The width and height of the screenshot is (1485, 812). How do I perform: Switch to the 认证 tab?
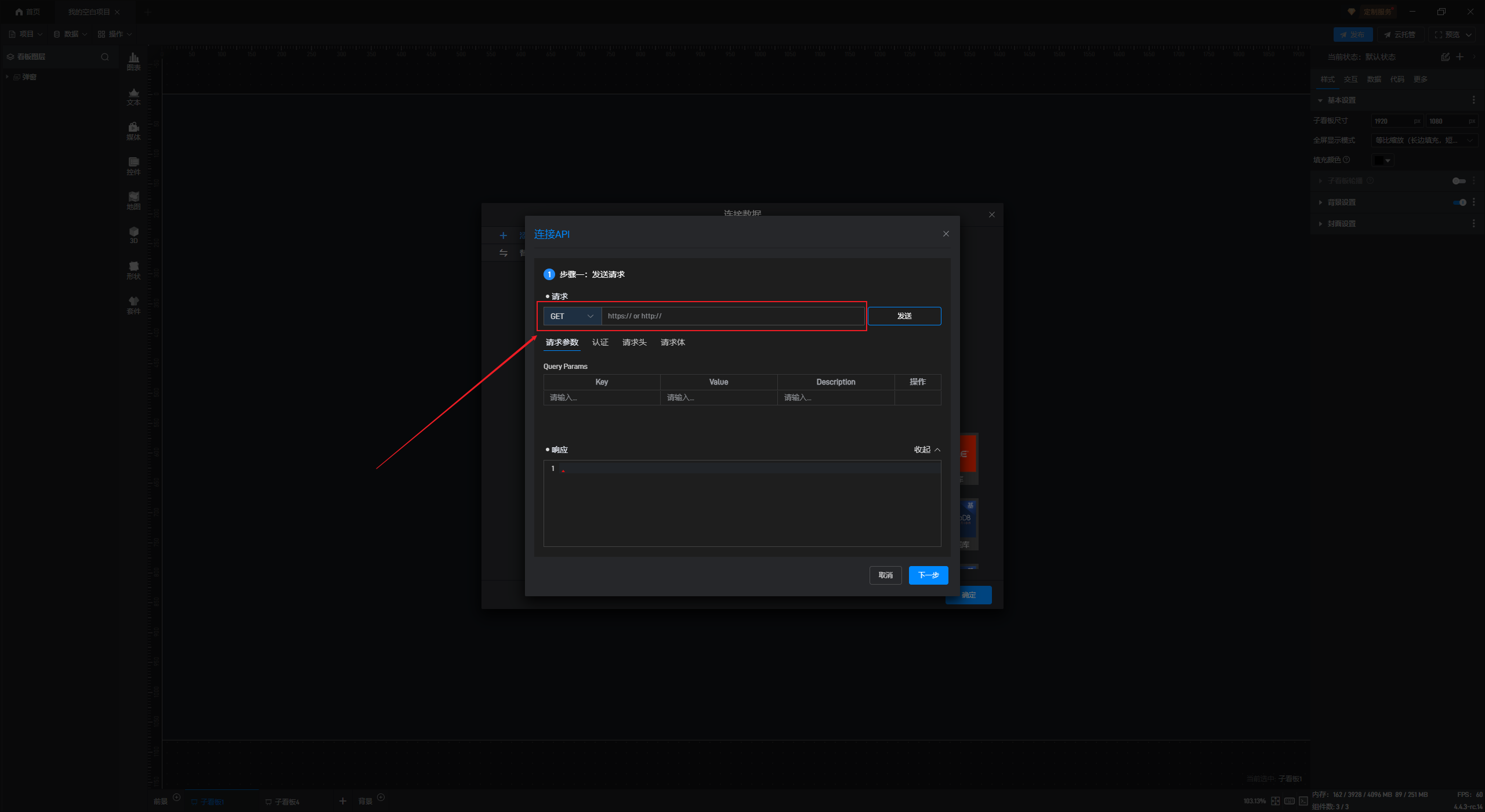[x=600, y=342]
